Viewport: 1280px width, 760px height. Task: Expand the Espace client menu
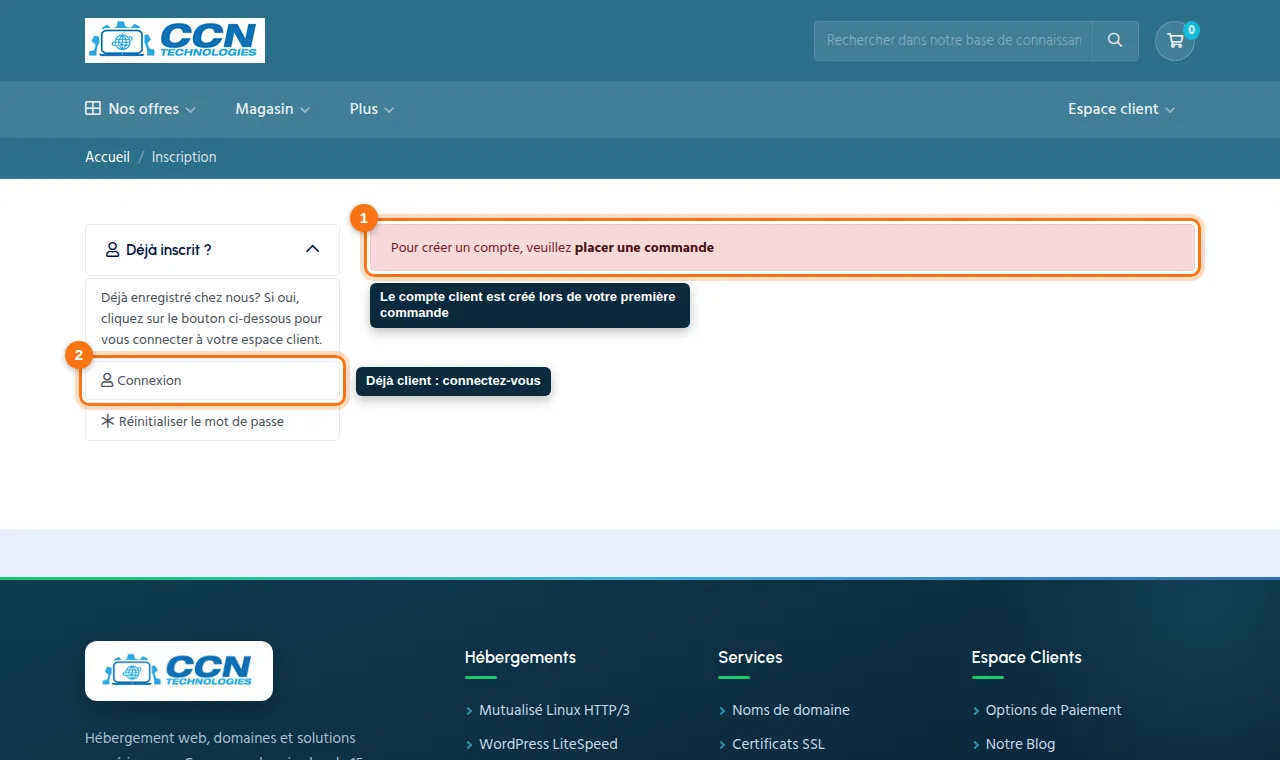pos(1121,109)
